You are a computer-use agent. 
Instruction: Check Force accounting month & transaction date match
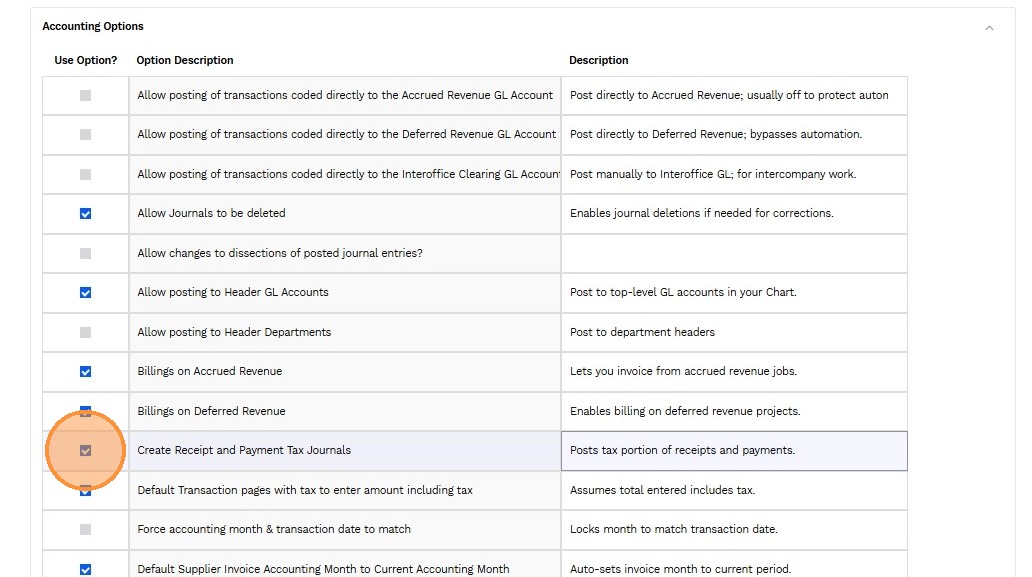[x=85, y=529]
